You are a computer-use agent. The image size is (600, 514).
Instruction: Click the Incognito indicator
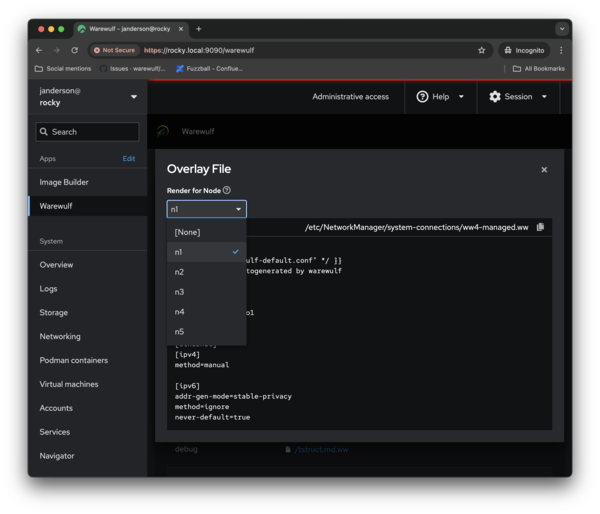[524, 50]
